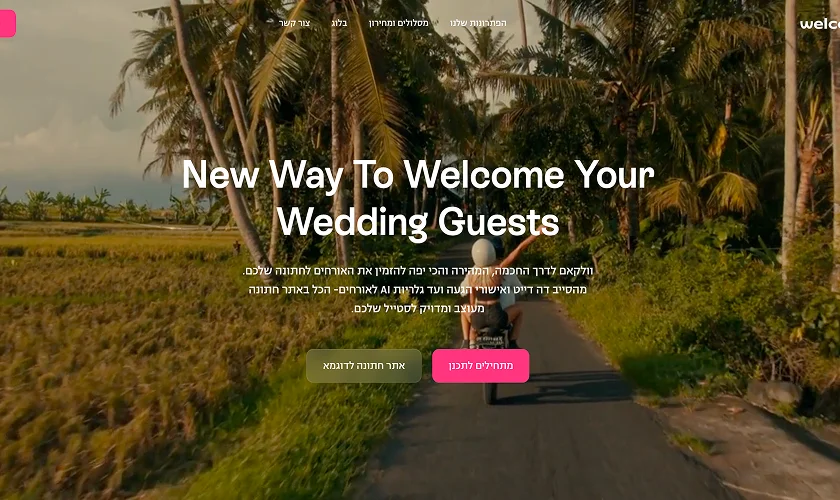Open the צור קשר contact page
Viewport: 840px width, 500px height.
(294, 23)
